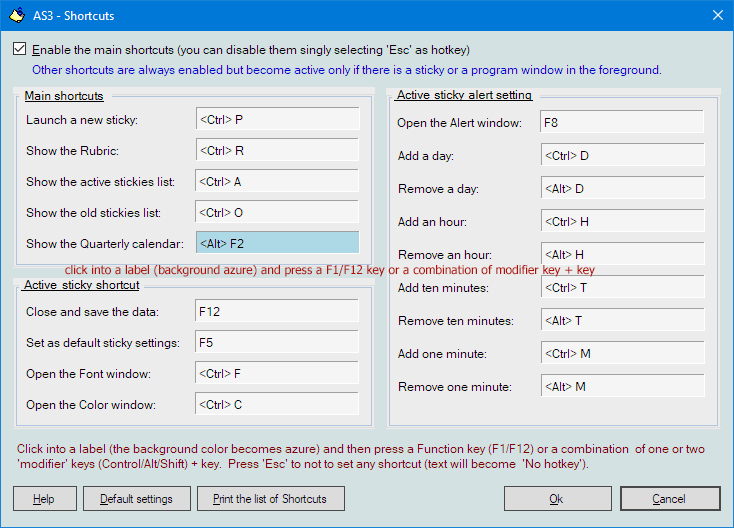Click the old stickies list hotkey field

click(277, 213)
